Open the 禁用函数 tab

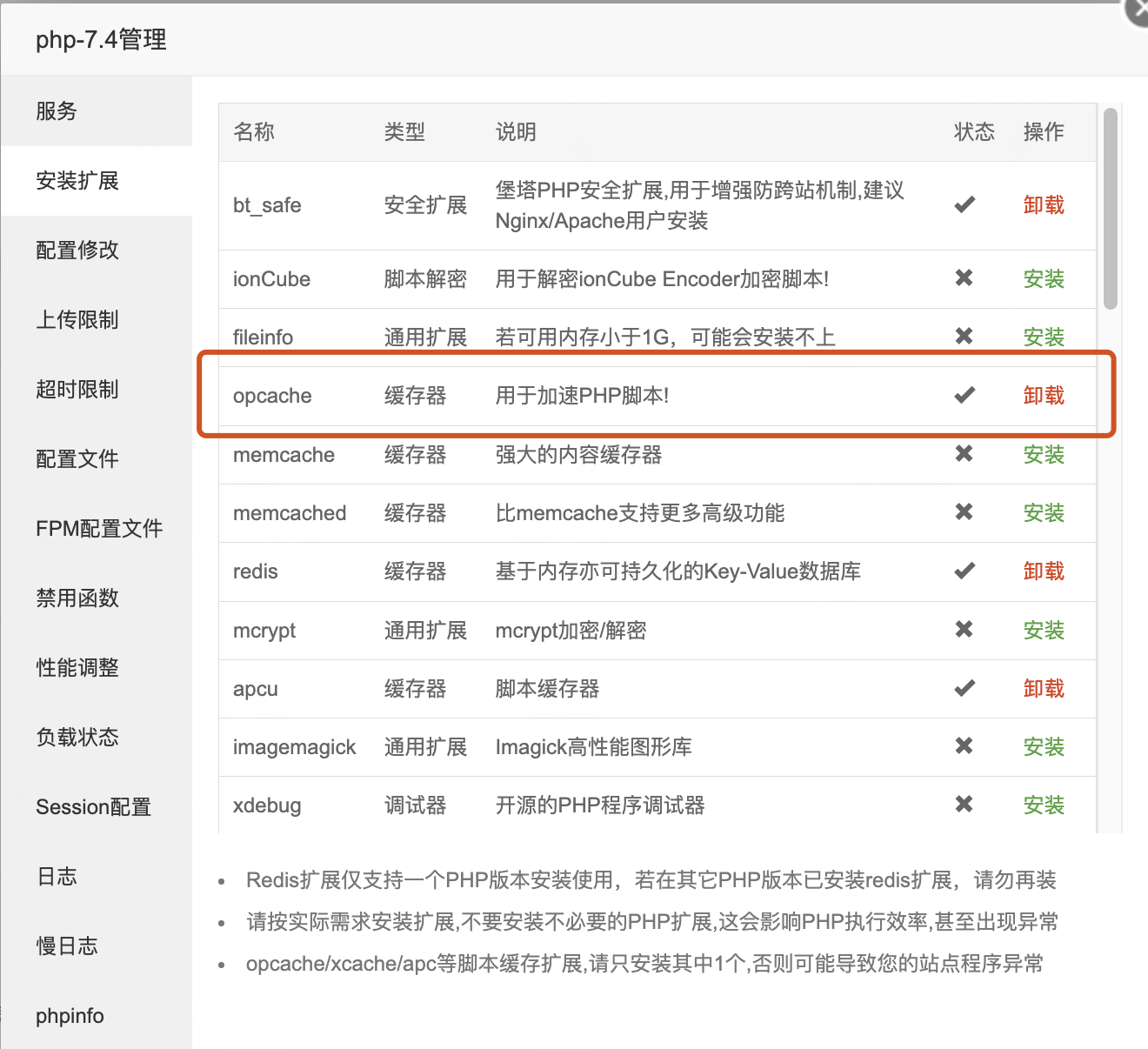click(77, 598)
